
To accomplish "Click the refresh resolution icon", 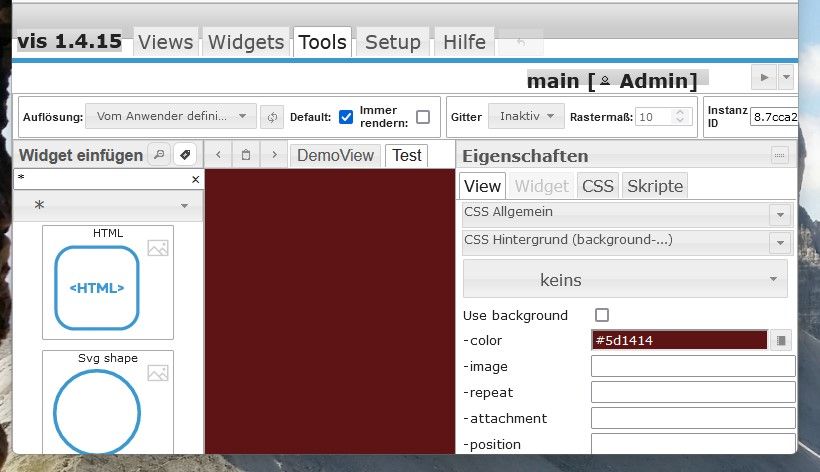I will [272, 117].
